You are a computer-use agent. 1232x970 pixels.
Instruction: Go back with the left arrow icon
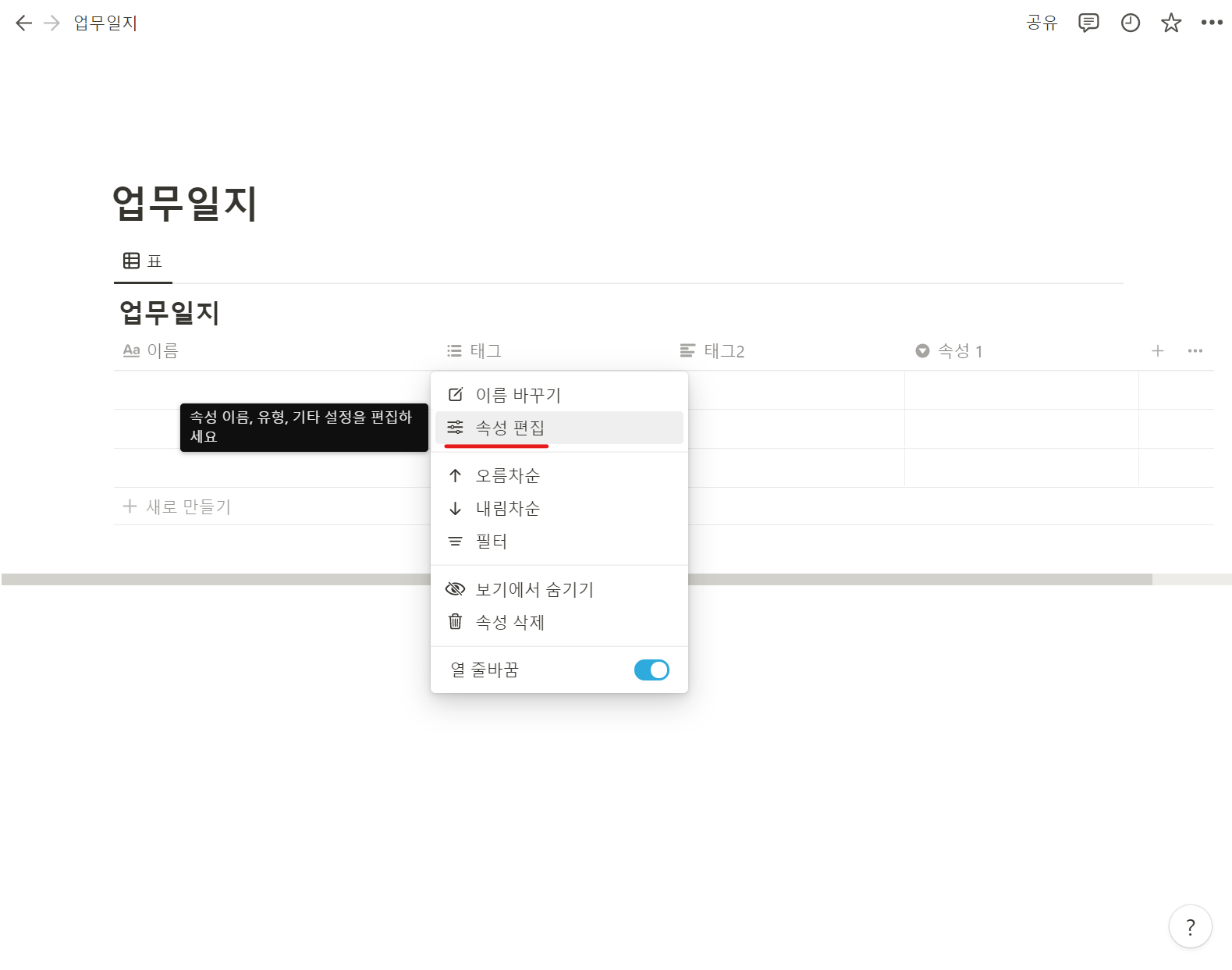pos(23,23)
